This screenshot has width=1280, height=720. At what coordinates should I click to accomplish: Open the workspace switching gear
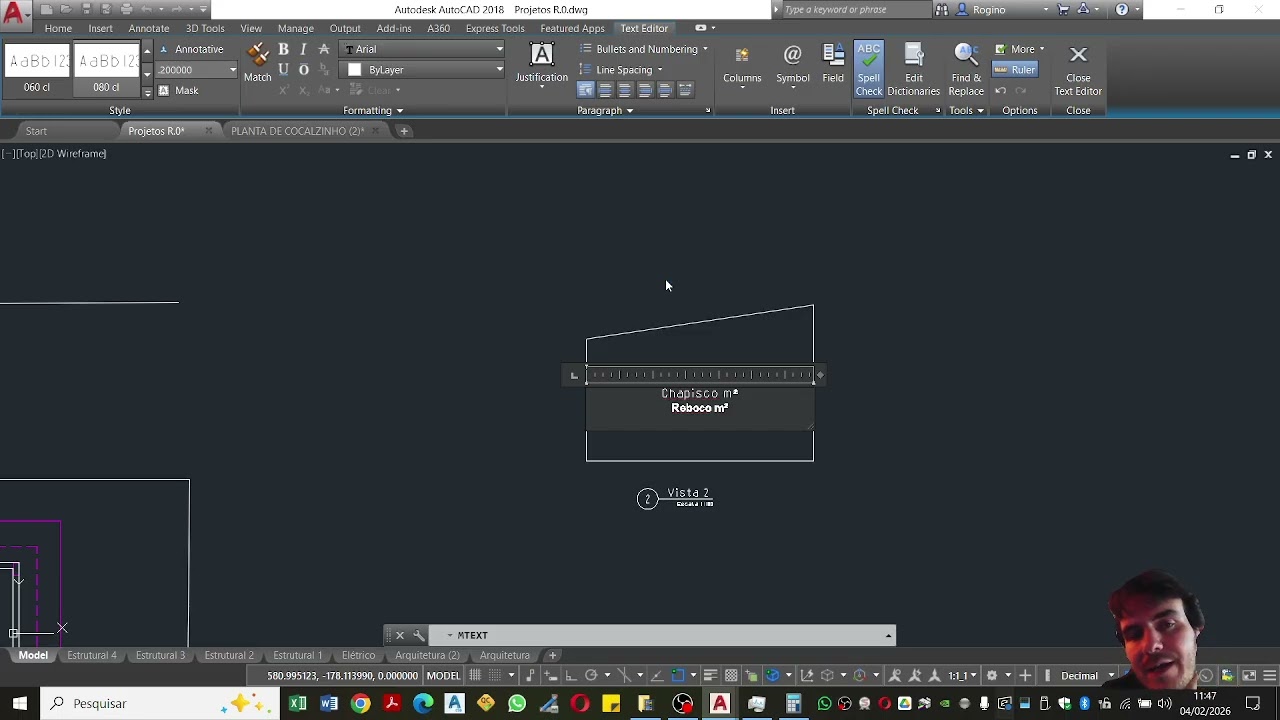click(x=992, y=675)
